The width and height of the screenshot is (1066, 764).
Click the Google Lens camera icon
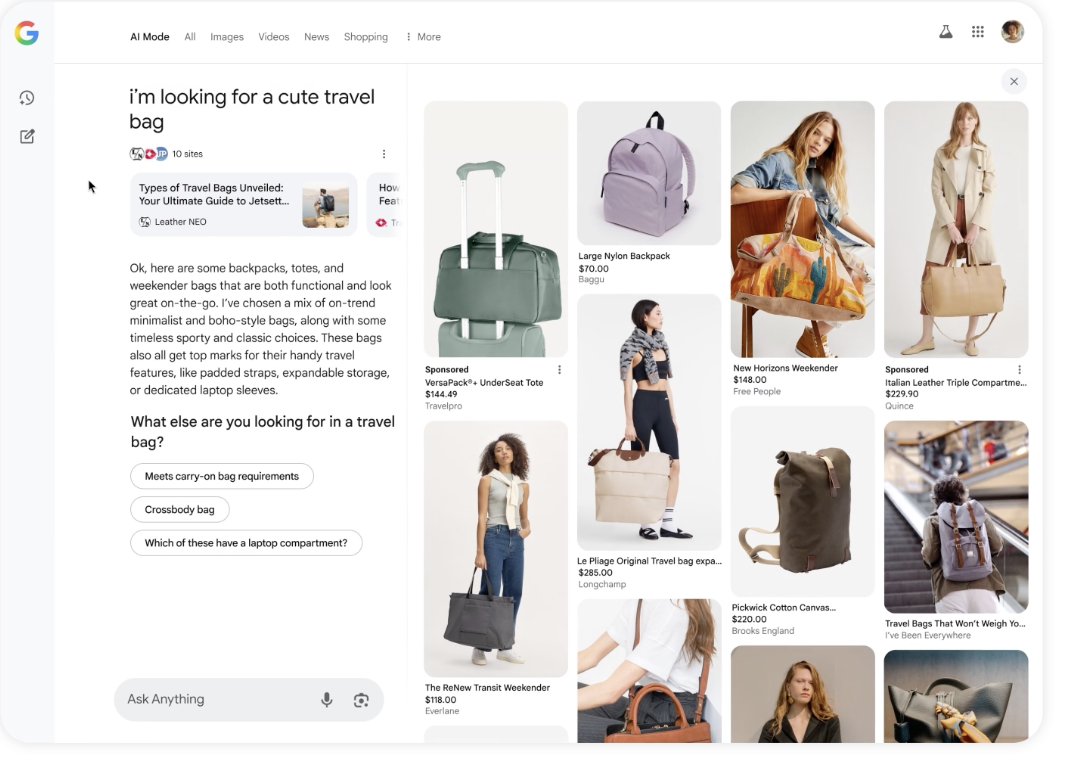(x=361, y=700)
